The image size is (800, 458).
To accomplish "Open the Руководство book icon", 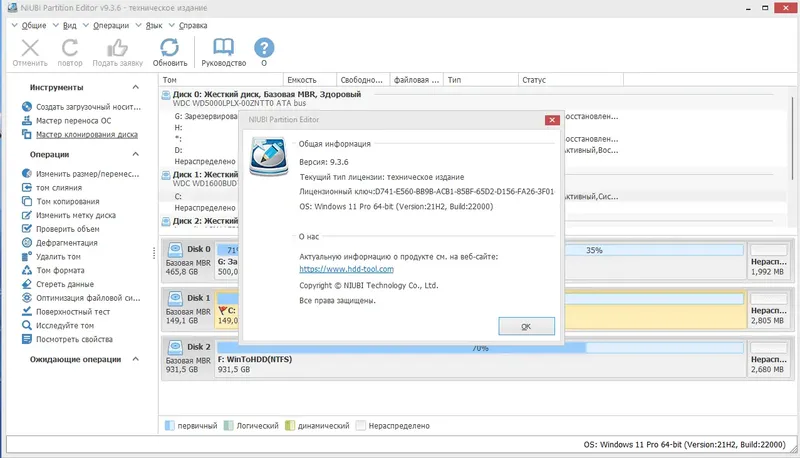I will [x=223, y=47].
